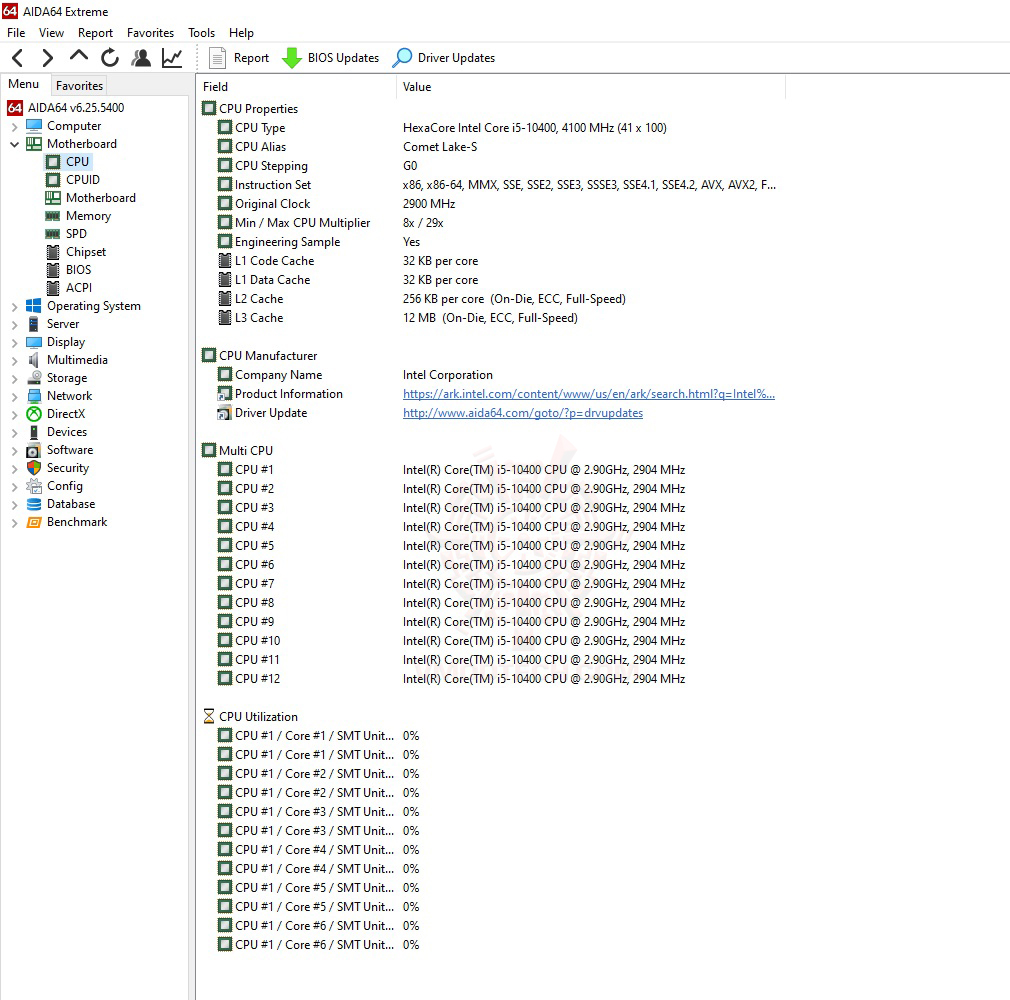The image size is (1010, 1000).
Task: Click the CPU Utilization section header
Action: (x=251, y=716)
